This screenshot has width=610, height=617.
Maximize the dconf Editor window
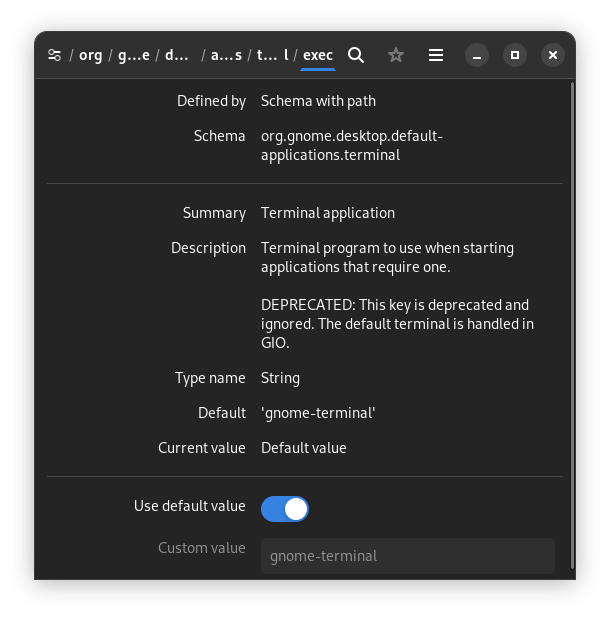coord(515,55)
